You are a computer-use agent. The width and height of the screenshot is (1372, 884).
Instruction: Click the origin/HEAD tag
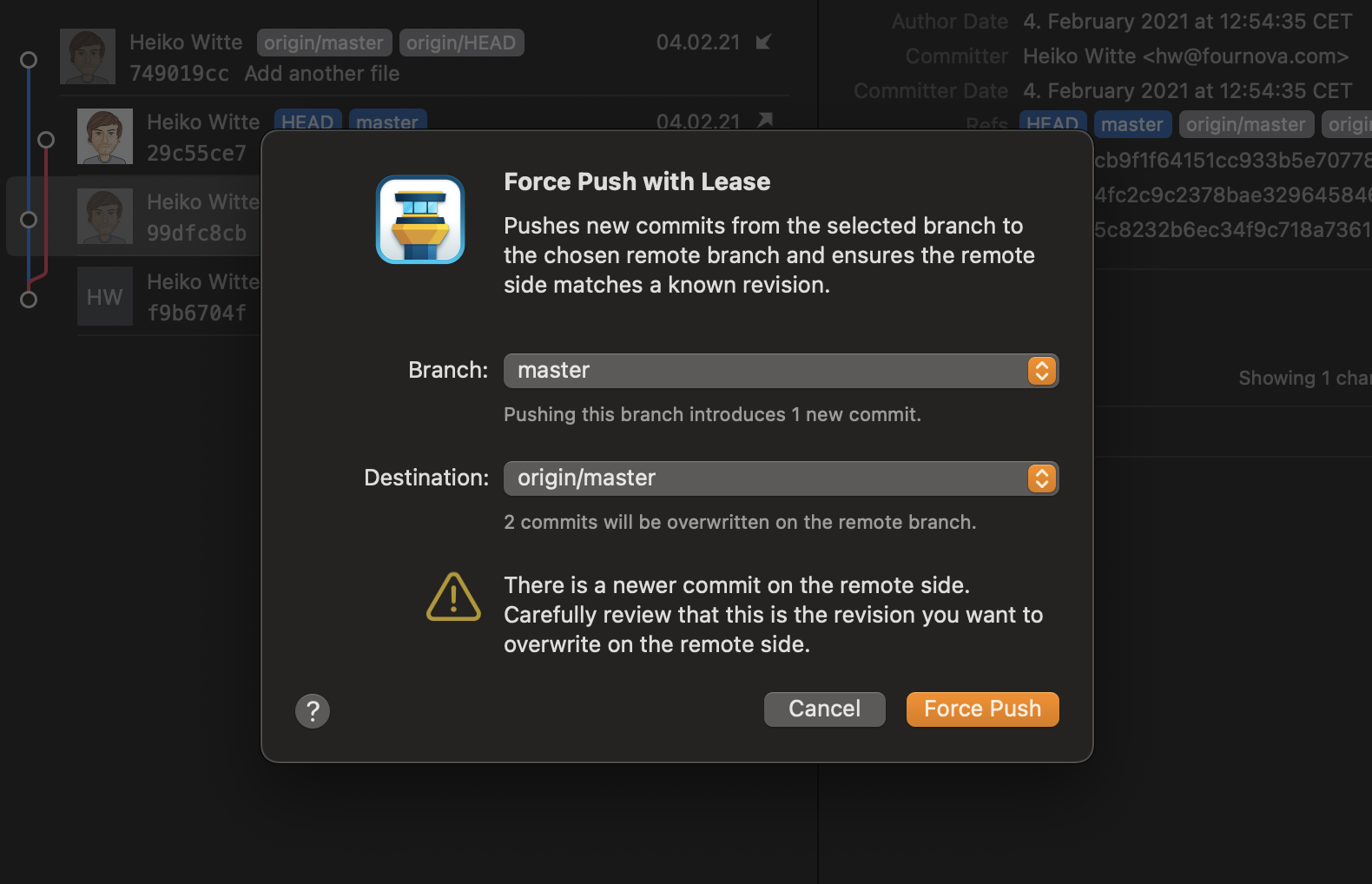461,42
